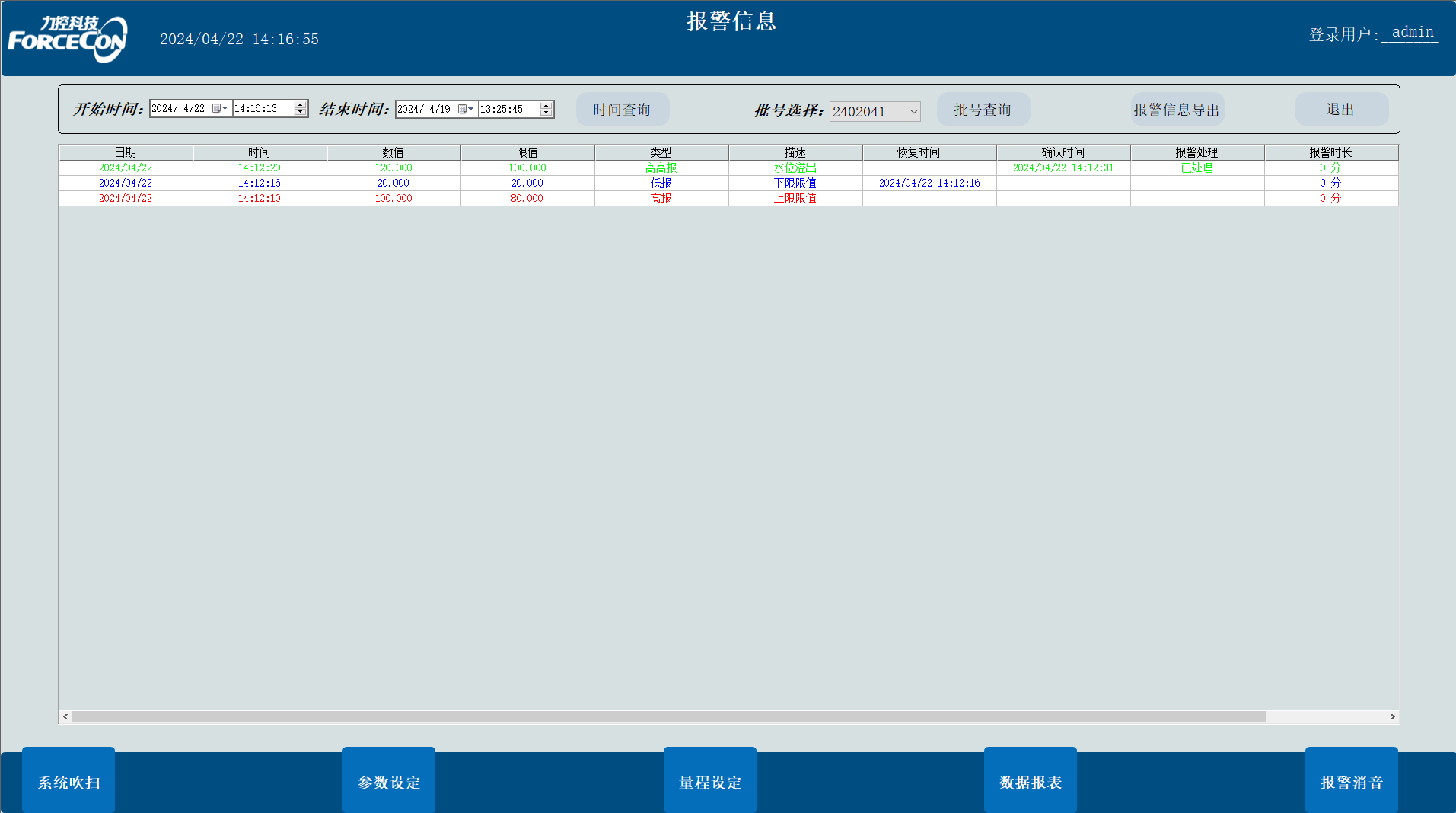Image resolution: width=1456 pixels, height=813 pixels.
Task: Click the 批号查询 batch query button
Action: point(983,110)
